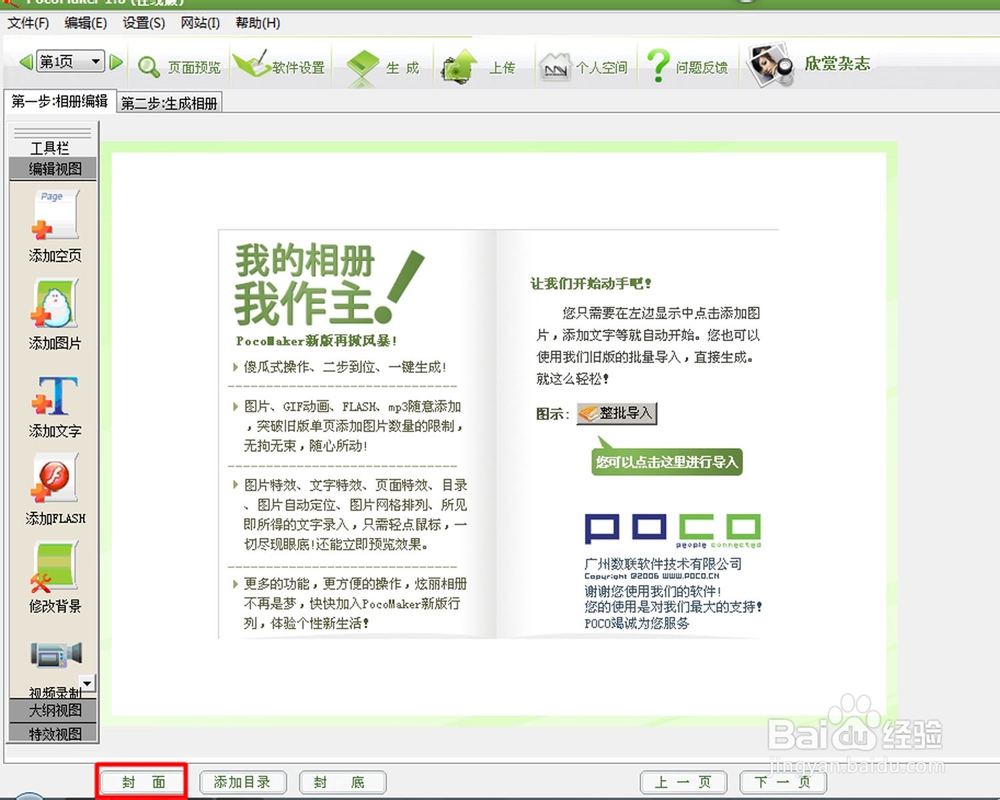Select the 编辑视图 panel header
Screen dimensions: 1000x800
click(54, 168)
